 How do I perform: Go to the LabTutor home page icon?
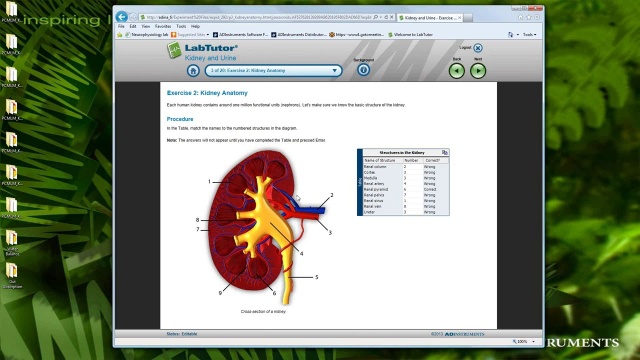[193, 71]
